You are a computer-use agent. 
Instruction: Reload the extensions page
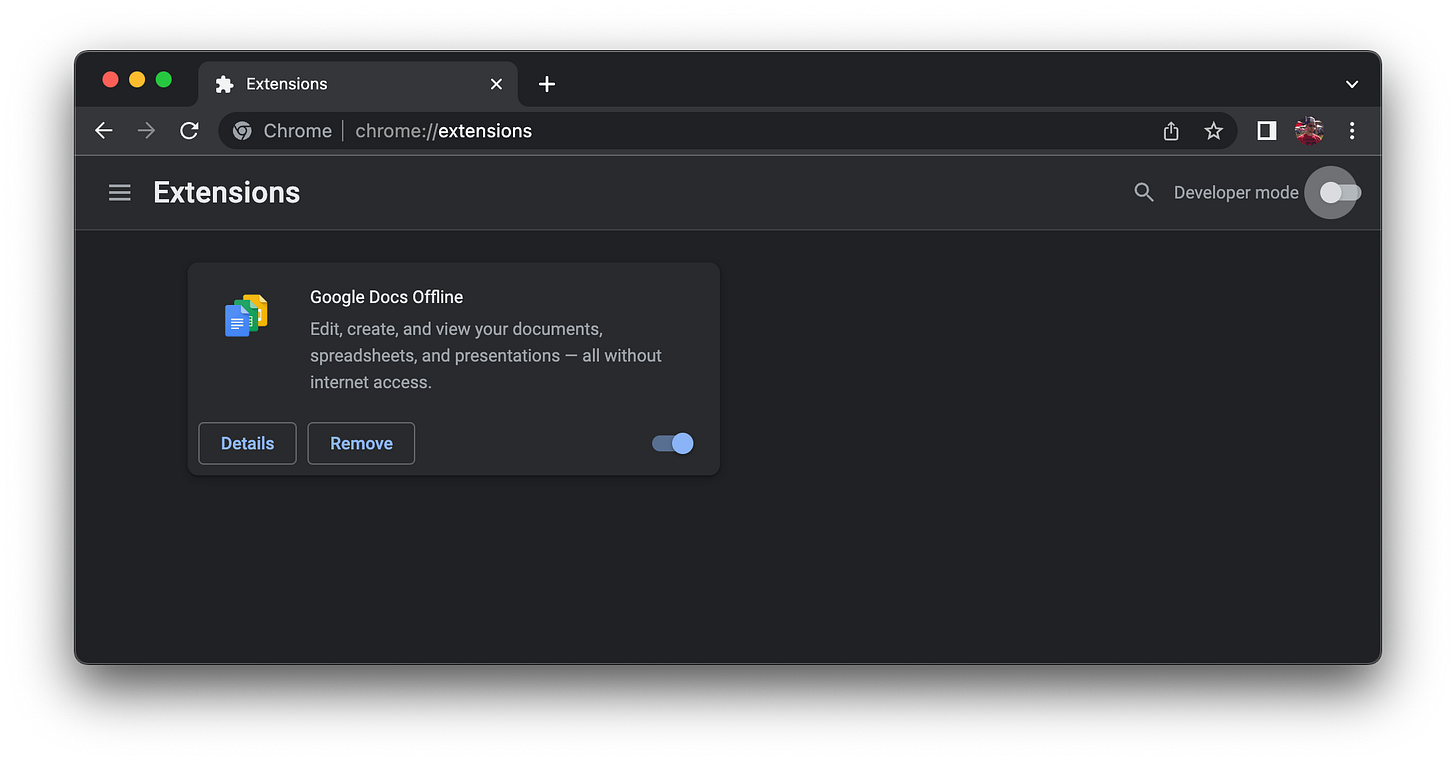189,131
